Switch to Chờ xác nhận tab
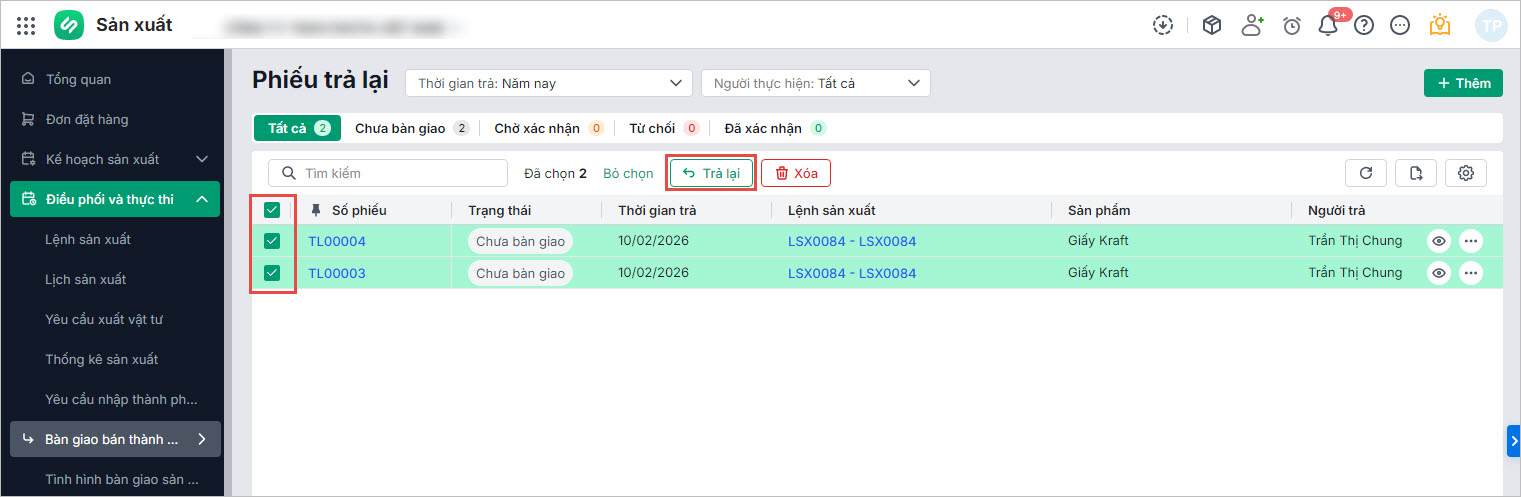This screenshot has height=497, width=1521. (549, 128)
